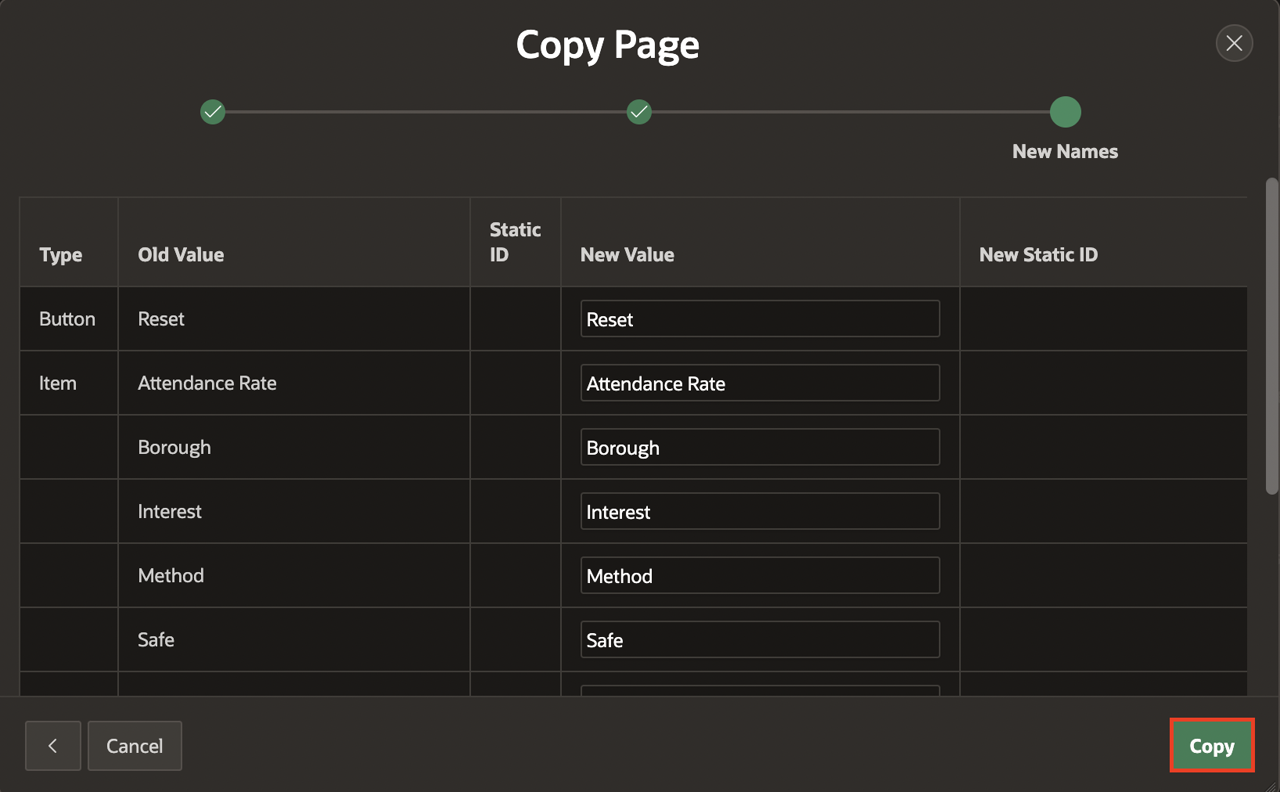Edit the Reset new value field
Image resolution: width=1280 pixels, height=792 pixels.
(760, 319)
